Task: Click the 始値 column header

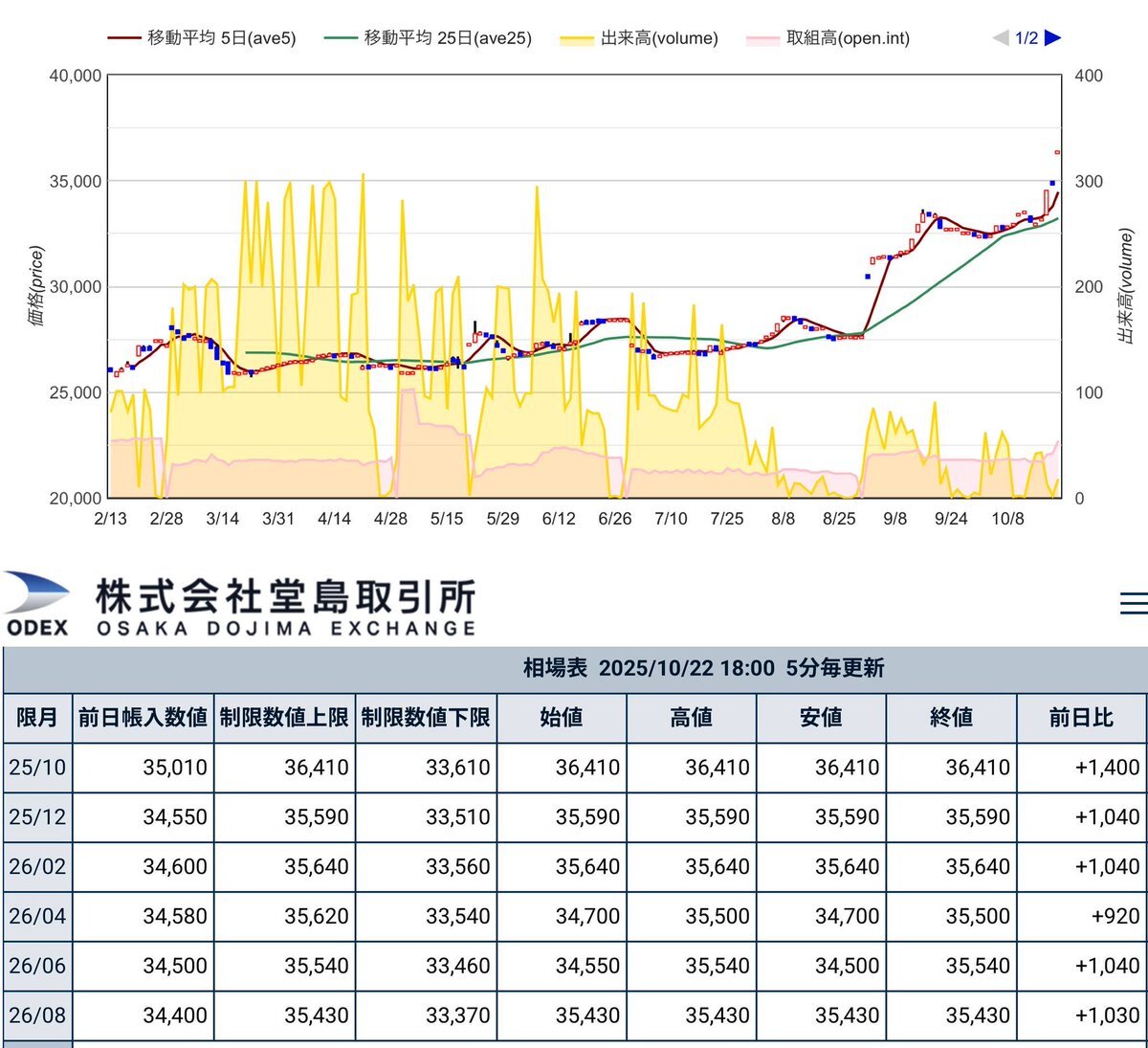Action: 562,718
